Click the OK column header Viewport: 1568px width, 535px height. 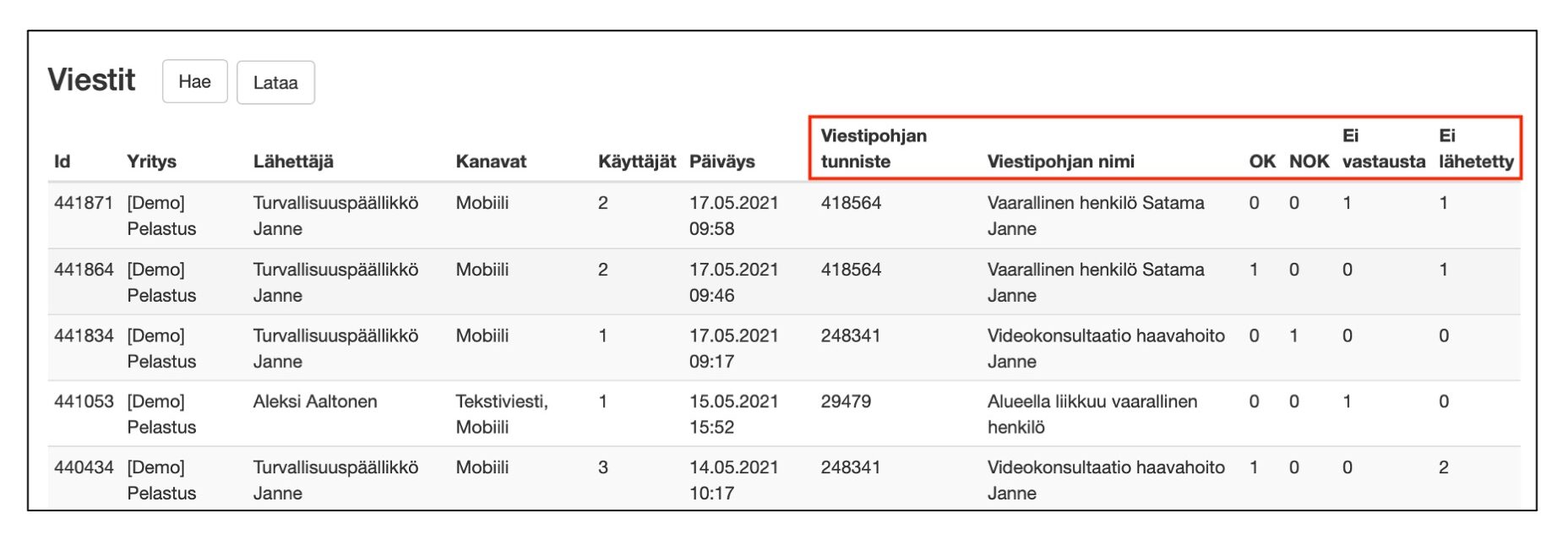(1262, 161)
